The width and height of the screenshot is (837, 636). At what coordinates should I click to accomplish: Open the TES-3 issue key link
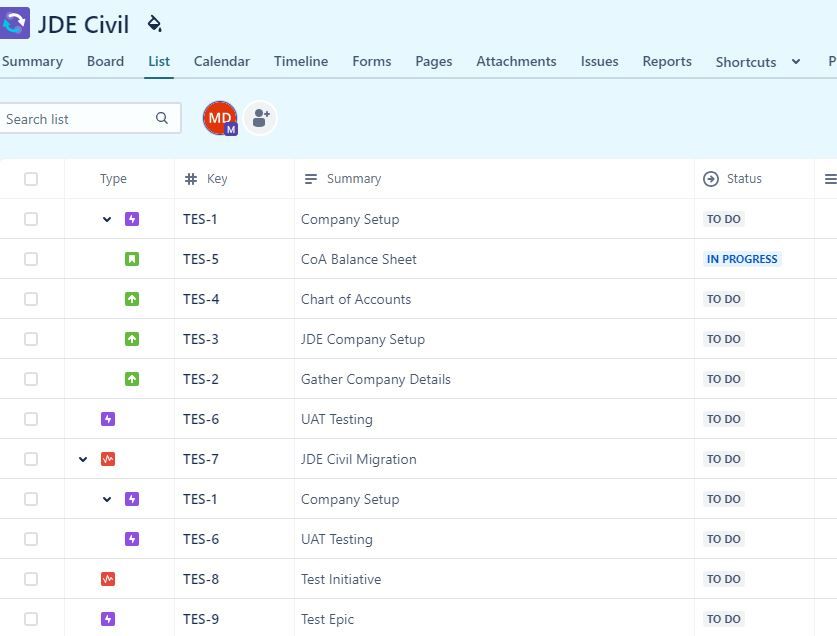201,339
